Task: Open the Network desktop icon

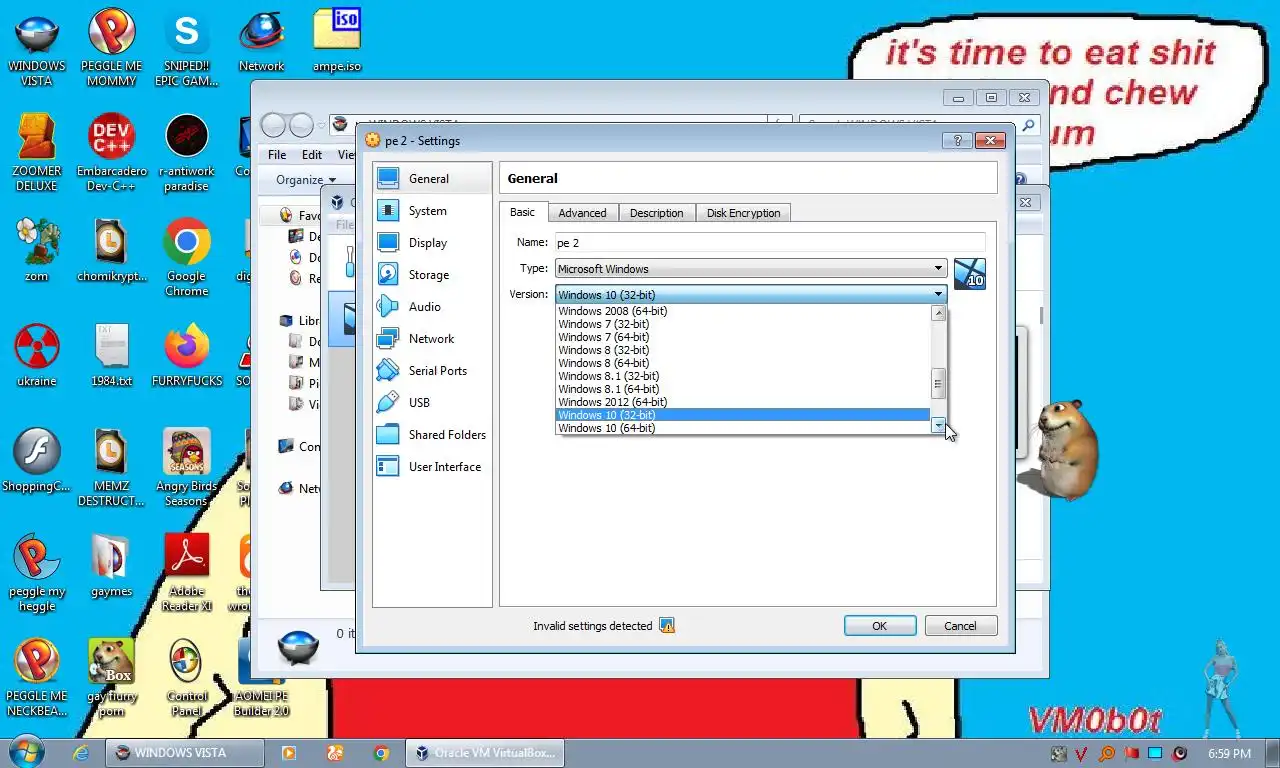Action: (262, 42)
